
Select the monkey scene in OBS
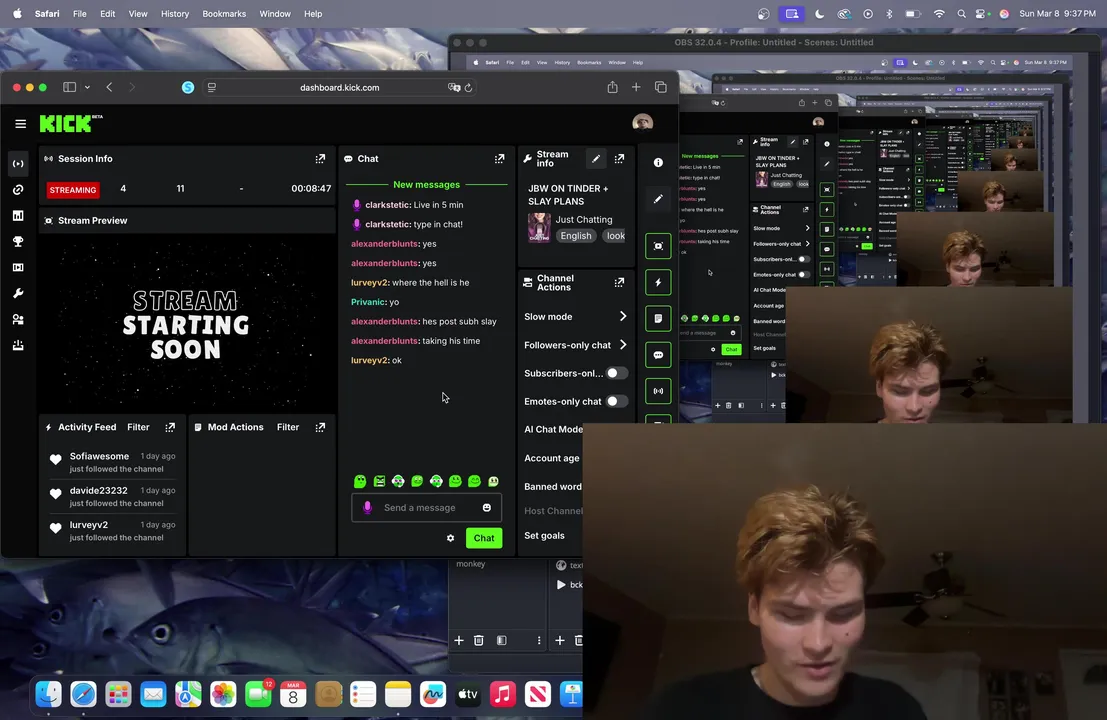tap(471, 564)
